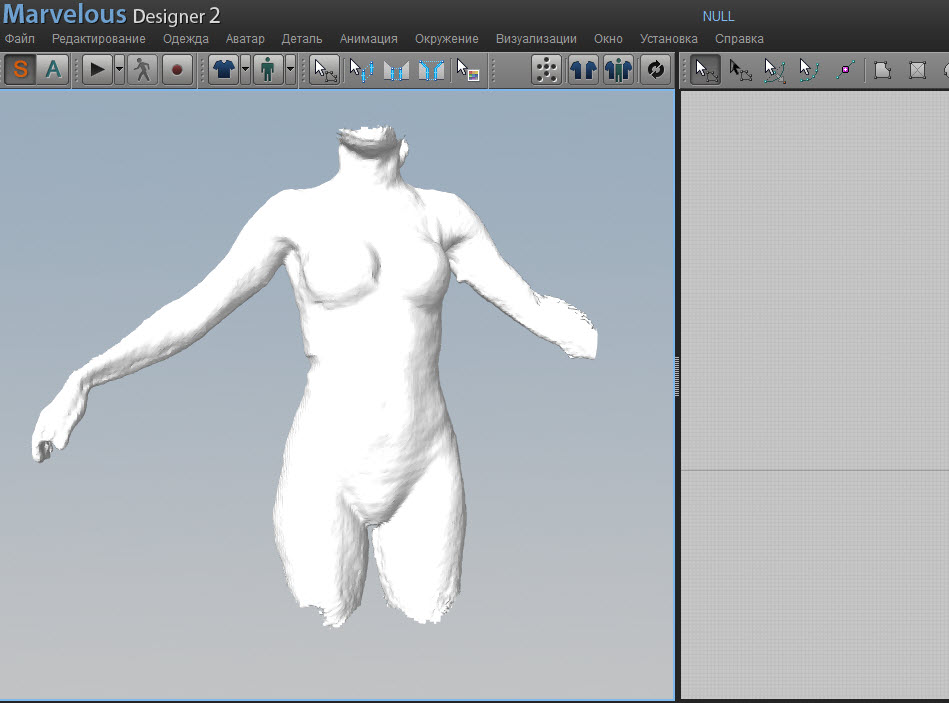
Task: Open the Справка menu
Action: [739, 39]
